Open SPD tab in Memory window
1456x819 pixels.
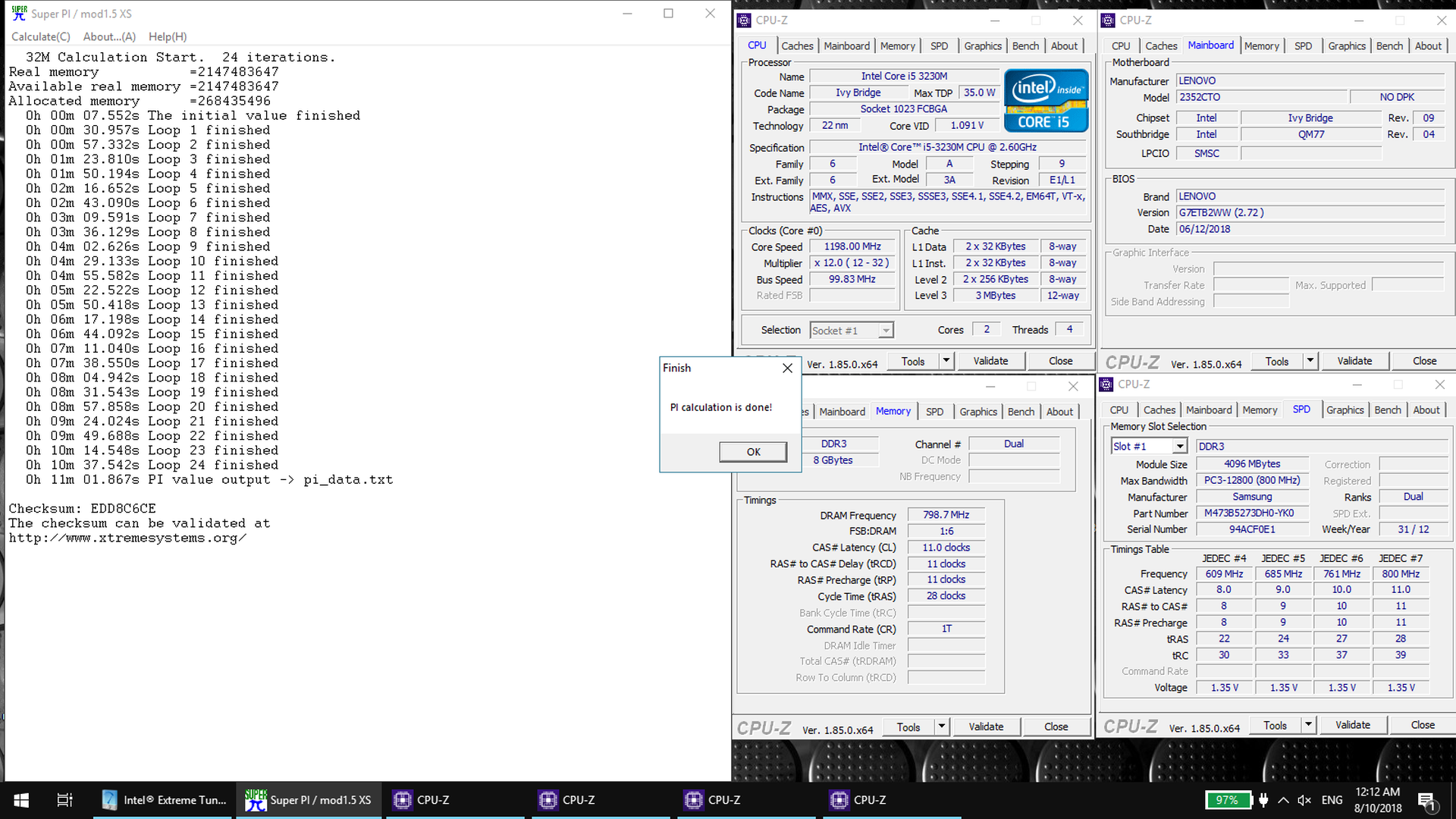(934, 412)
